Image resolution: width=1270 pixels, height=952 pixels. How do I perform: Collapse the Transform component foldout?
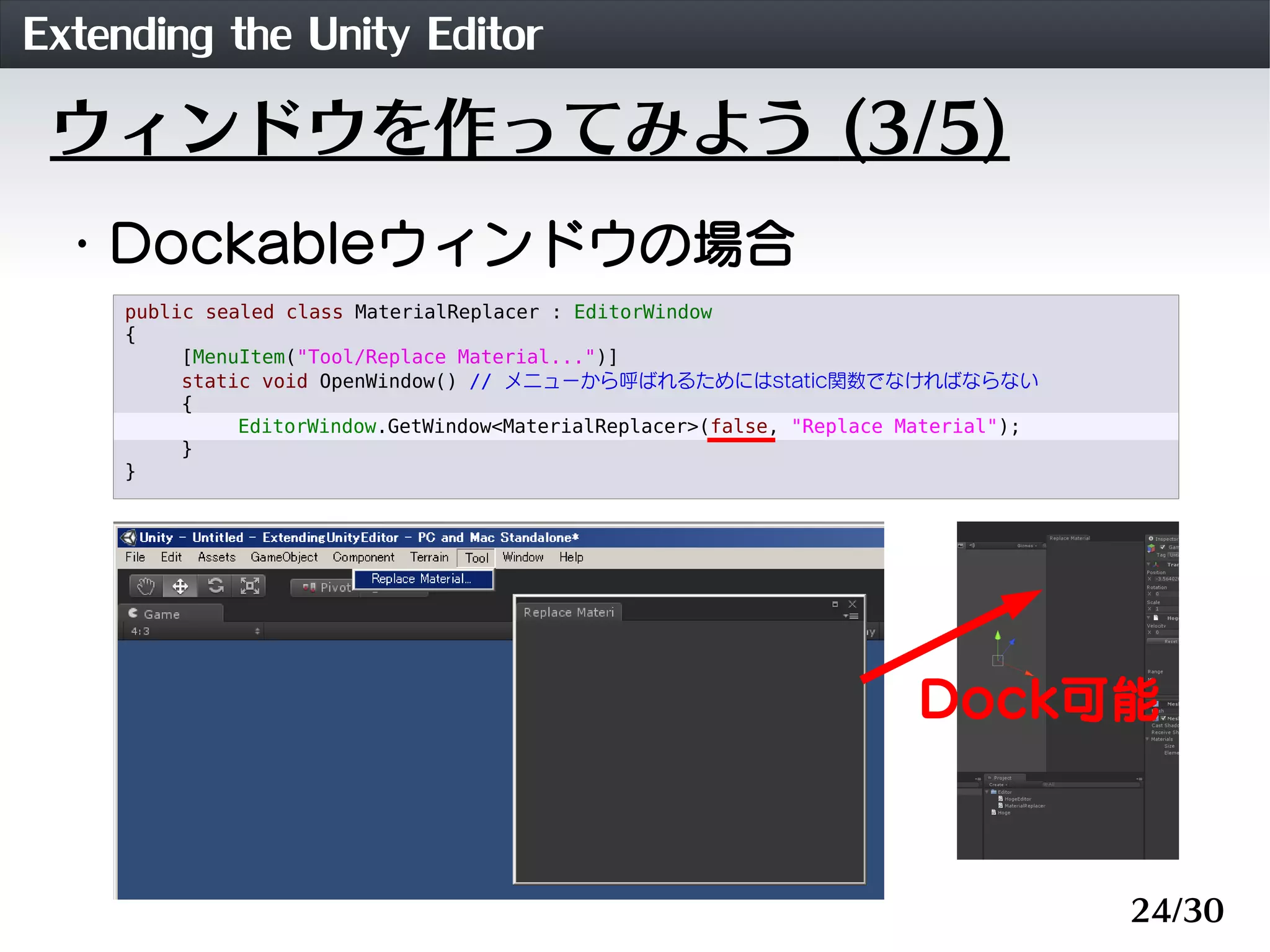(1148, 564)
